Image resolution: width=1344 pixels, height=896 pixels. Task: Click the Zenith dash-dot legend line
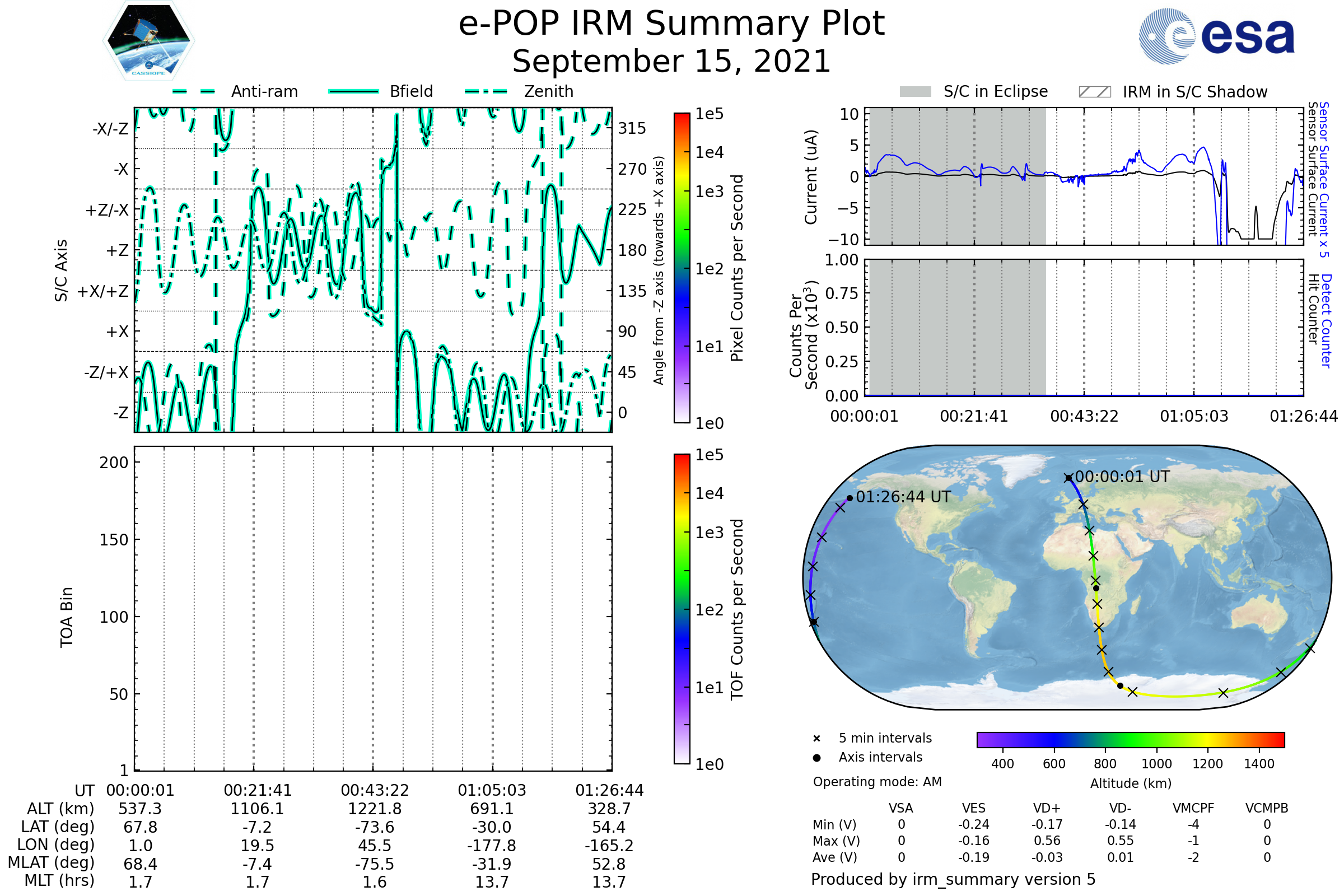(x=486, y=91)
